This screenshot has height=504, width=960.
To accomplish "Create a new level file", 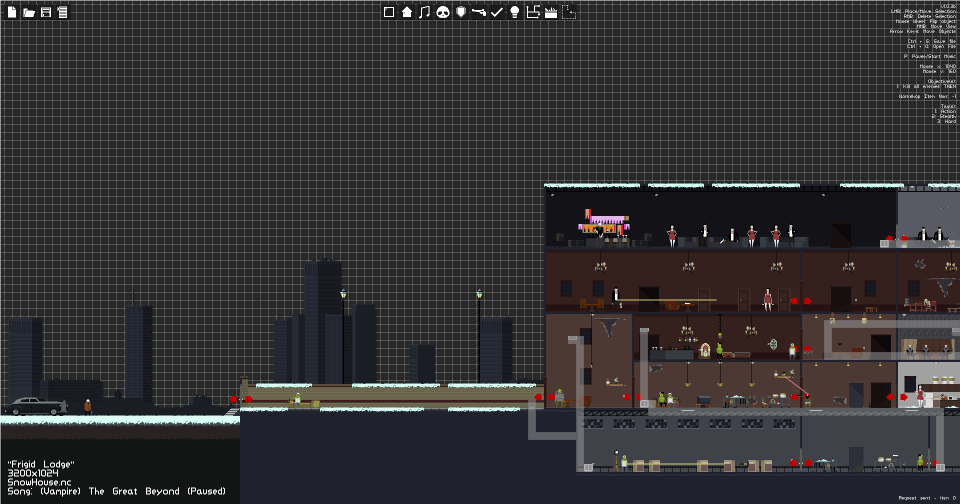I will click(12, 12).
